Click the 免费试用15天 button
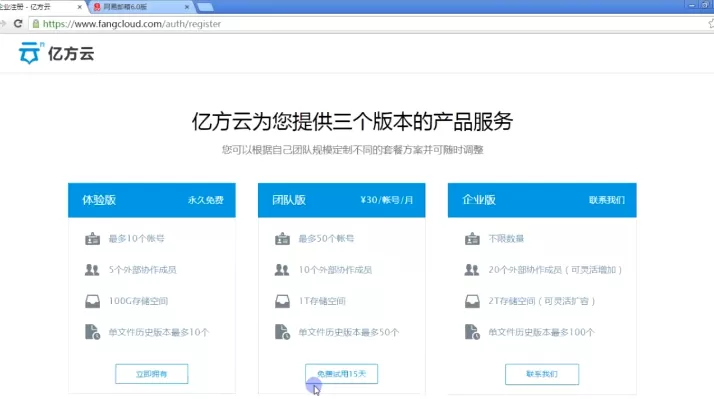Viewport: 714px width, 399px height. (x=342, y=374)
